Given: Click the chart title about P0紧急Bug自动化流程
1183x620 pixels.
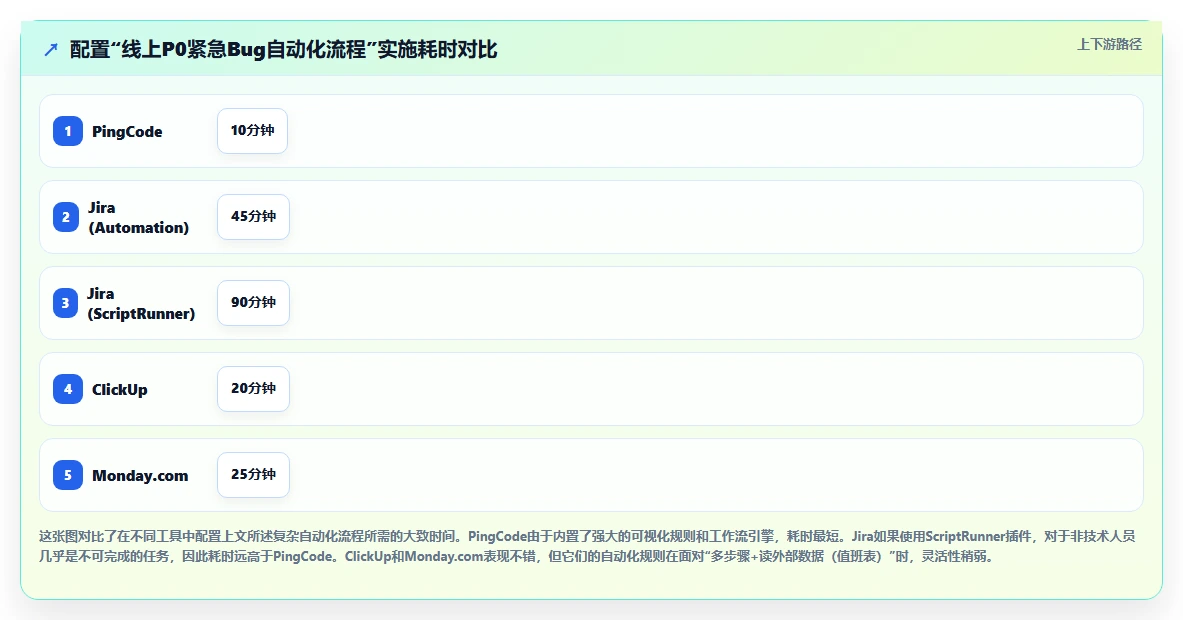Looking at the screenshot, I should tap(284, 50).
